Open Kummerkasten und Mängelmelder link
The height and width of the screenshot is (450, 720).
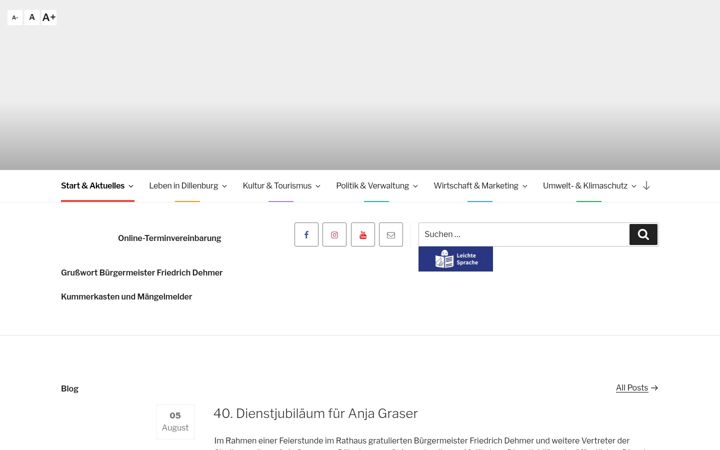pos(127,297)
